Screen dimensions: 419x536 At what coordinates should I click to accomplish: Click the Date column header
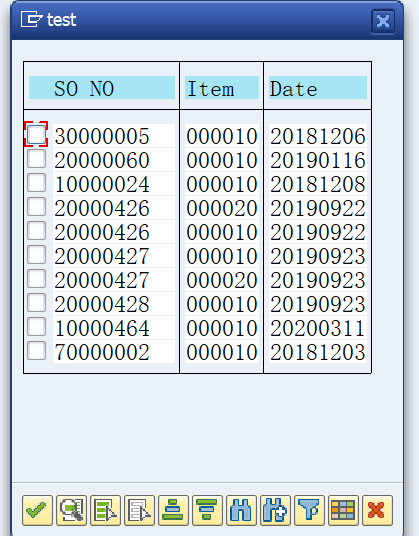point(318,88)
